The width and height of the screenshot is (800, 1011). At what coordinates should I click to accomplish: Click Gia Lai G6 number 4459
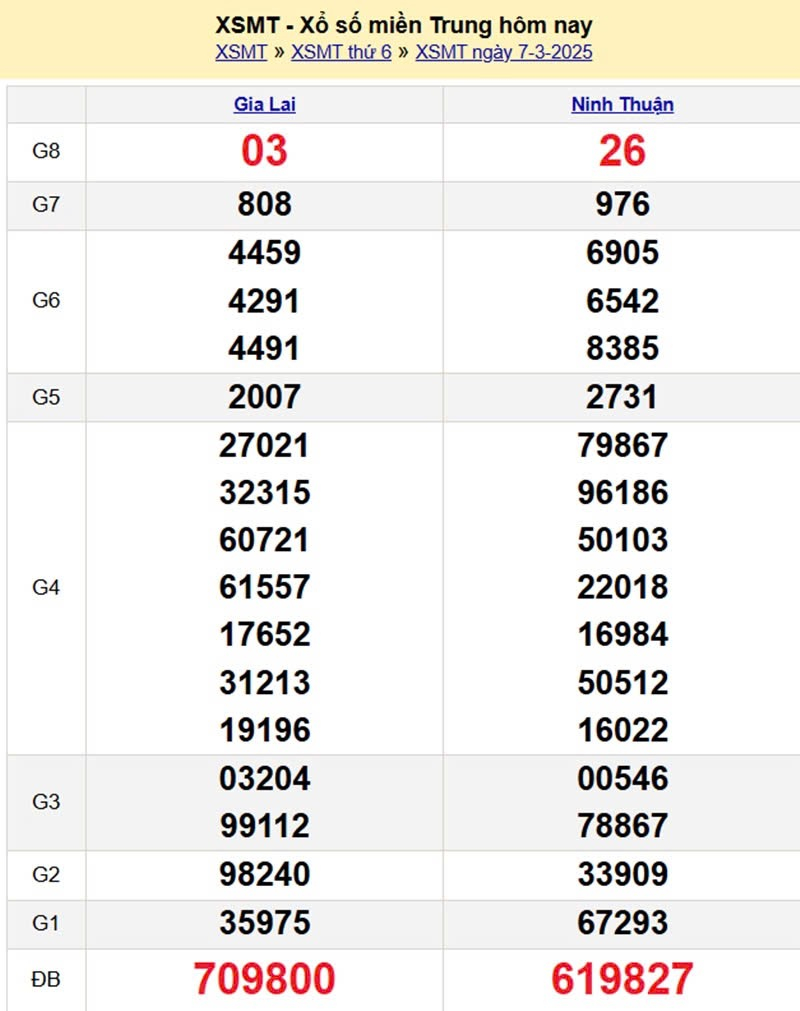point(264,252)
